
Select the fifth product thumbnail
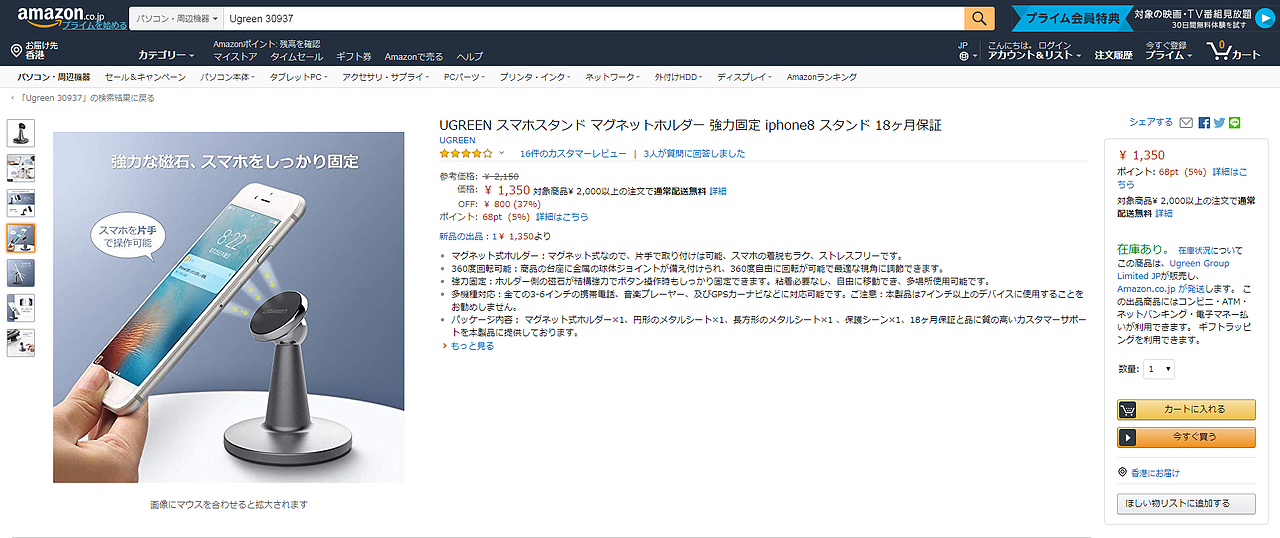[21, 272]
